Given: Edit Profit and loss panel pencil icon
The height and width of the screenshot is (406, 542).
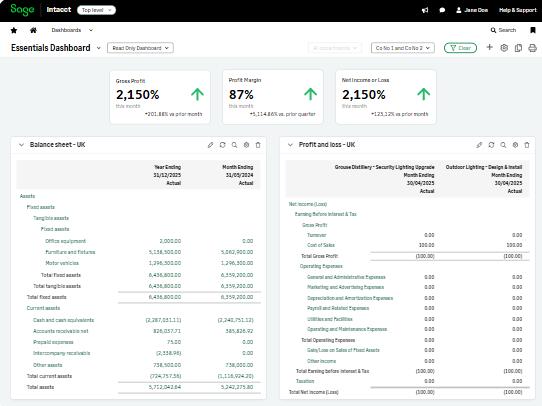Looking at the screenshot, I should coord(479,145).
